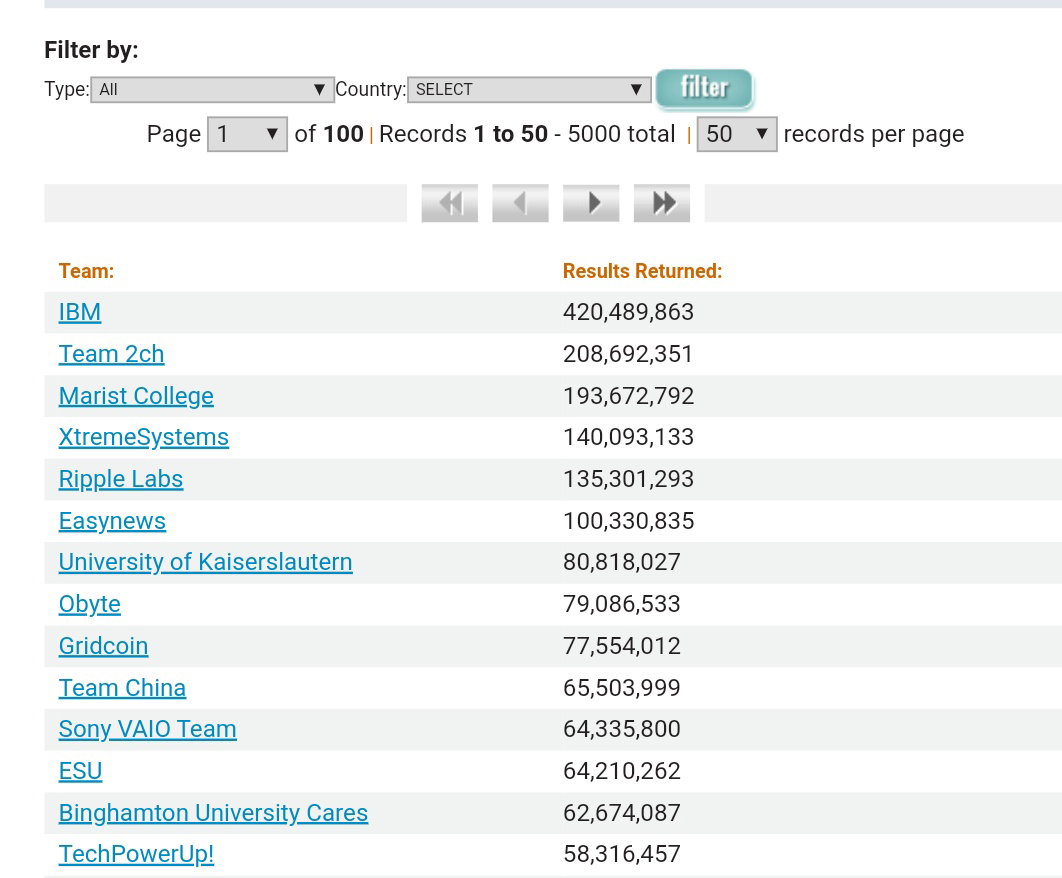Screen dimensions: 1062x878
Task: Select the value 58,316,457
Action: click(x=622, y=855)
